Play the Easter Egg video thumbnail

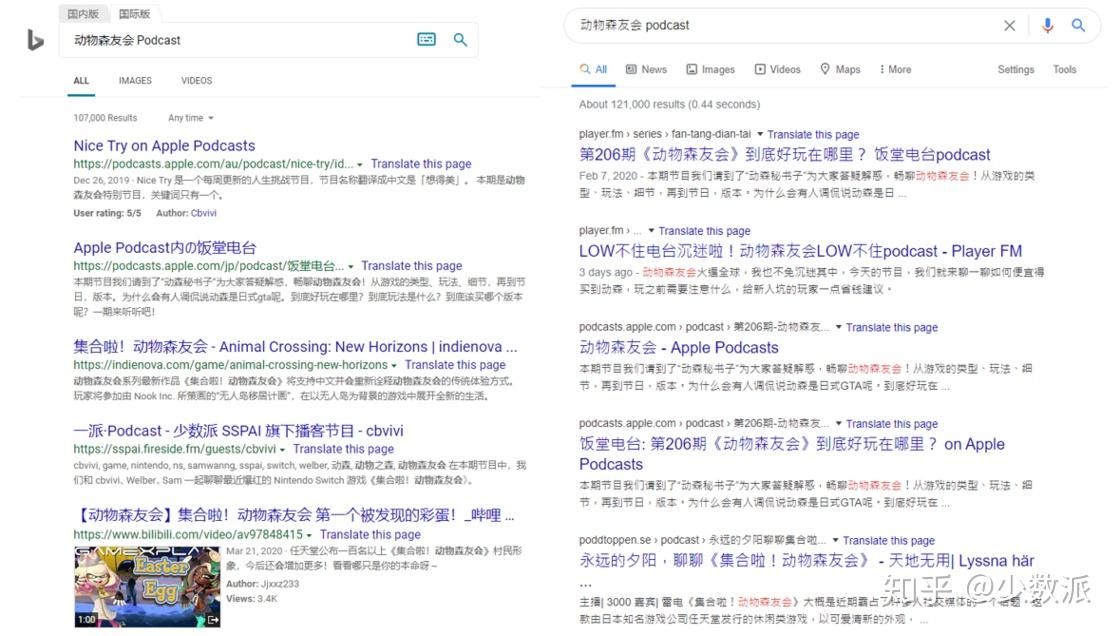coord(147,587)
